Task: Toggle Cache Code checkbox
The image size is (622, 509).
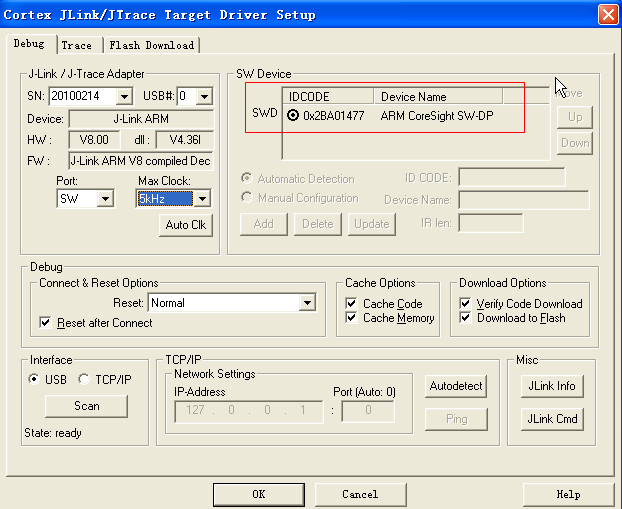Action: pos(351,303)
